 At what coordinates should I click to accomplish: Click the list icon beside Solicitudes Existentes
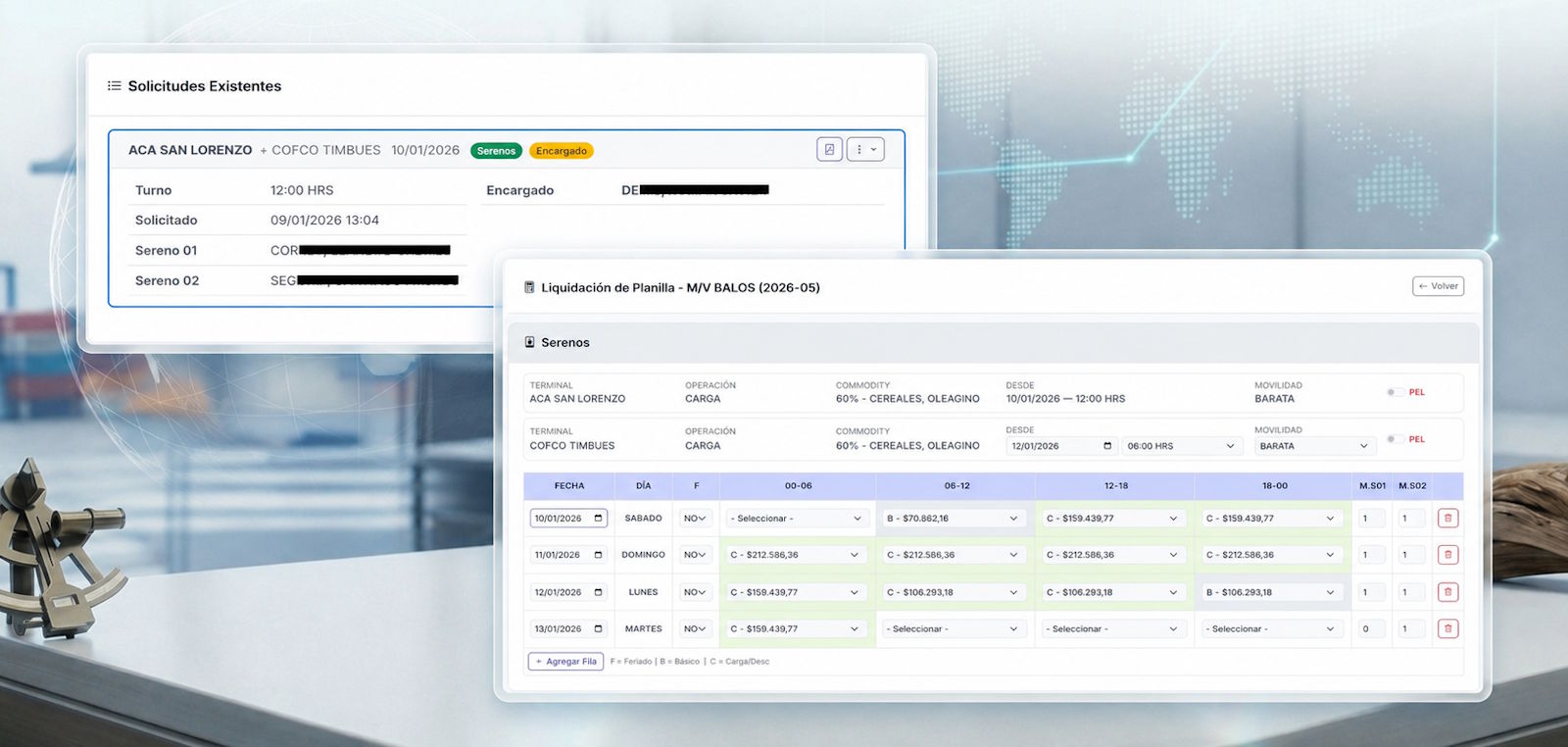tap(115, 86)
